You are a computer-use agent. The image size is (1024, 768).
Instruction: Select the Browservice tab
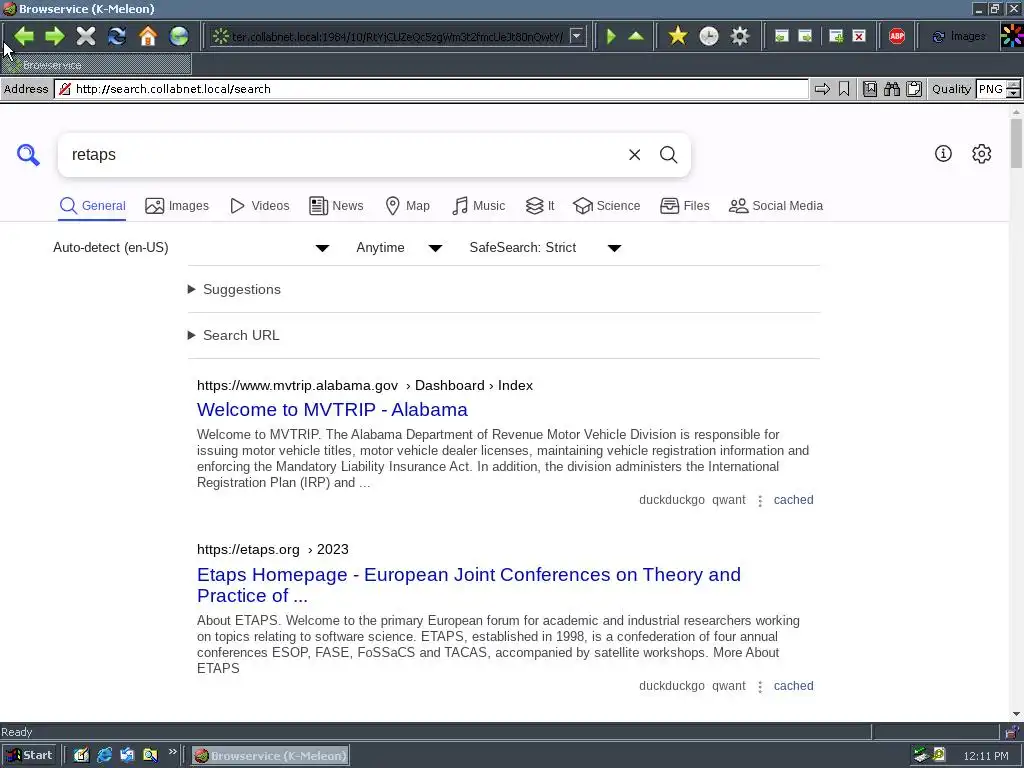(x=97, y=65)
